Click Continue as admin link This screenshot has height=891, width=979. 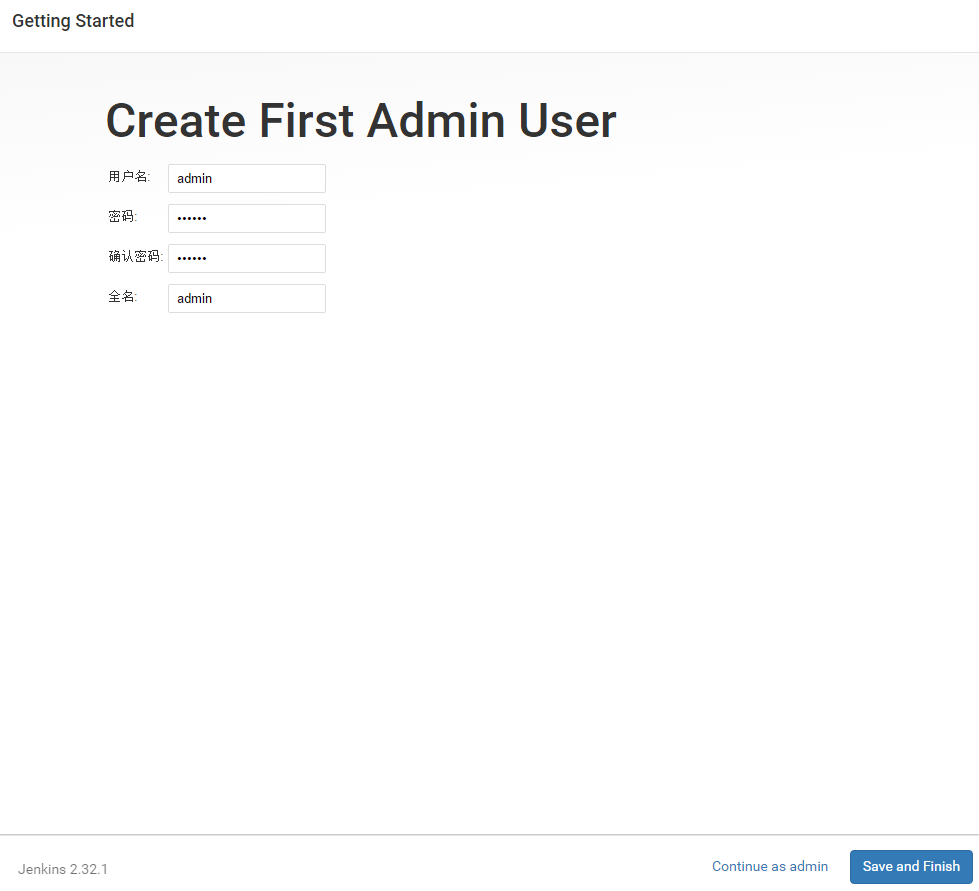[x=770, y=867]
